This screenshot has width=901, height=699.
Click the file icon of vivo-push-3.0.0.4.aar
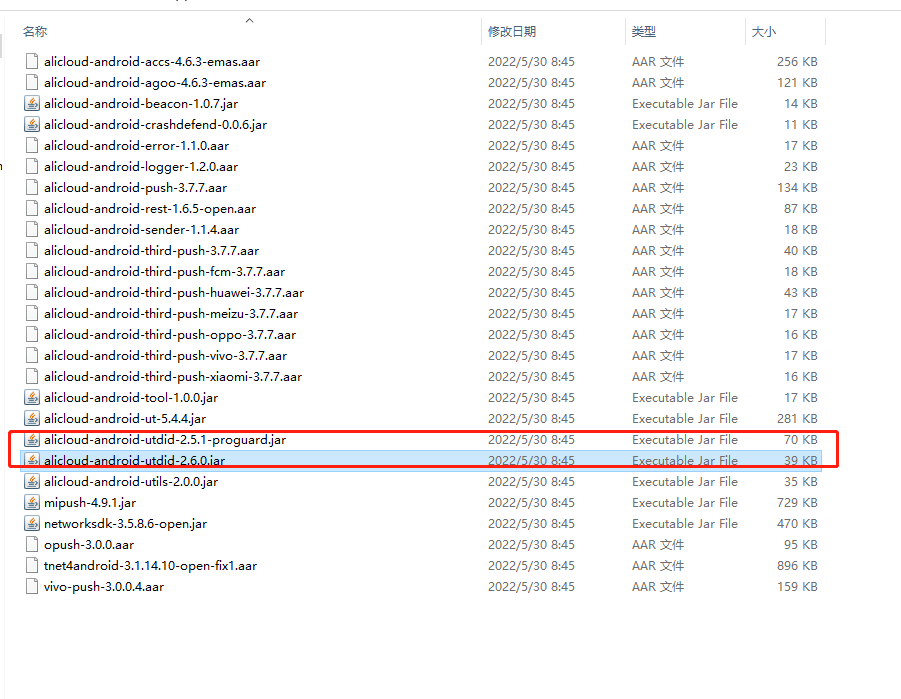pos(32,586)
